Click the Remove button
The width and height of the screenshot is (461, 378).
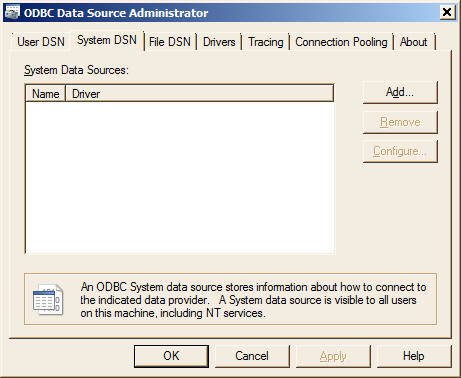(x=400, y=122)
